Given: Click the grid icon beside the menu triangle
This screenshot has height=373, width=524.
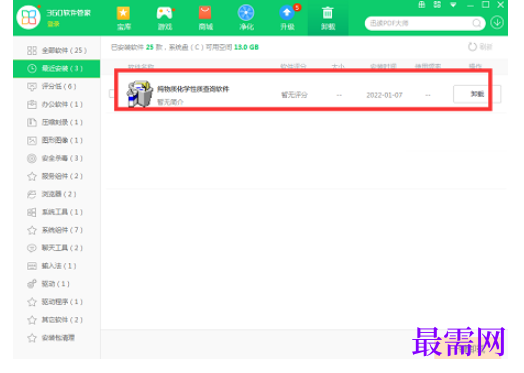Looking at the screenshot, I should 437,5.
